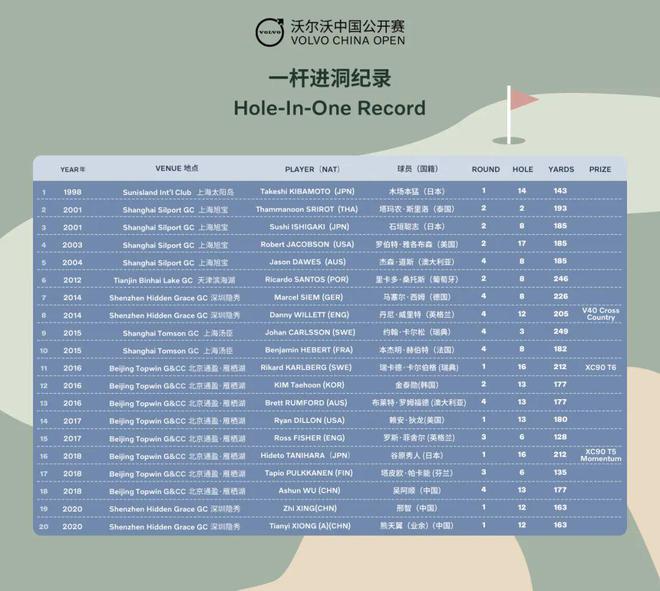The height and width of the screenshot is (591, 660).
Task: Click the 'HOLE' column header
Action: pos(523,169)
